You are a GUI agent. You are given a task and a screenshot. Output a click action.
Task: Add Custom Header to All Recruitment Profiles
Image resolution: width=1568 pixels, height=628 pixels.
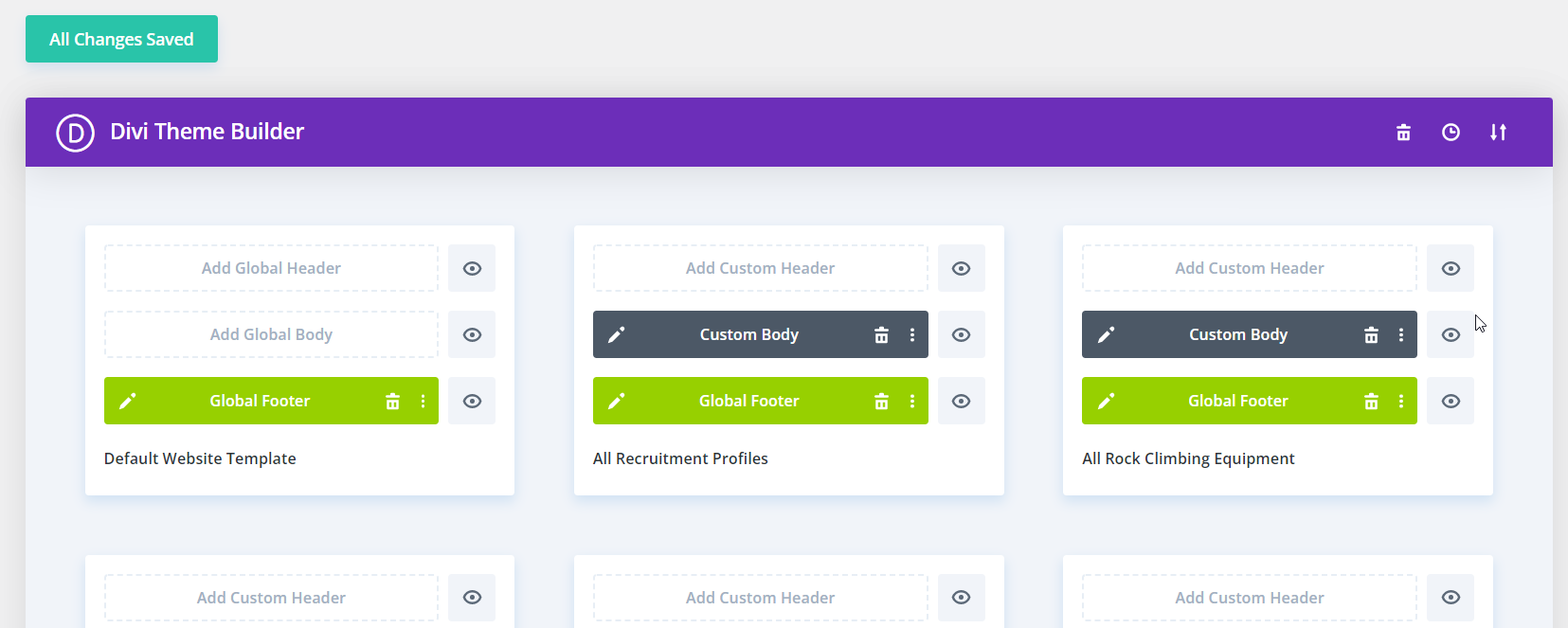tap(760, 269)
